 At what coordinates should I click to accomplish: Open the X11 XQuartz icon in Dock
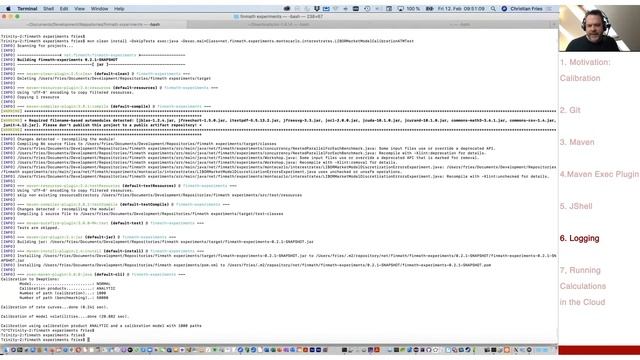516,350
